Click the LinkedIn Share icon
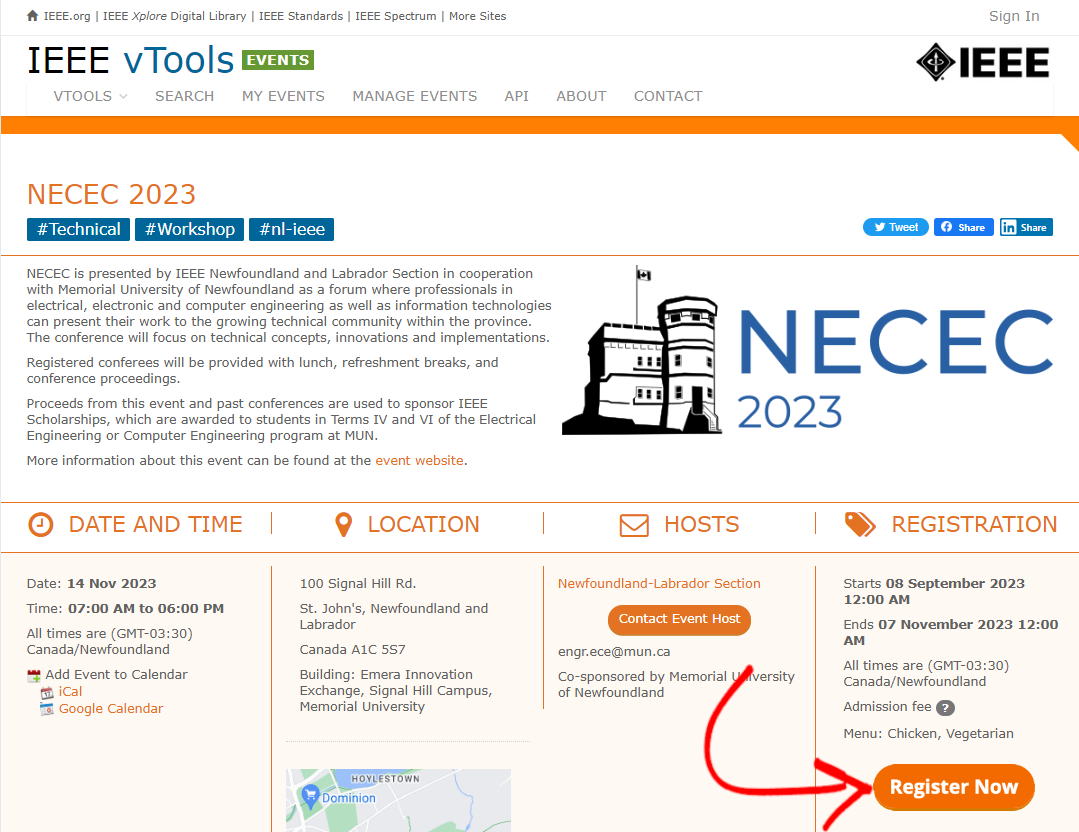This screenshot has height=832, width=1079. point(1010,227)
